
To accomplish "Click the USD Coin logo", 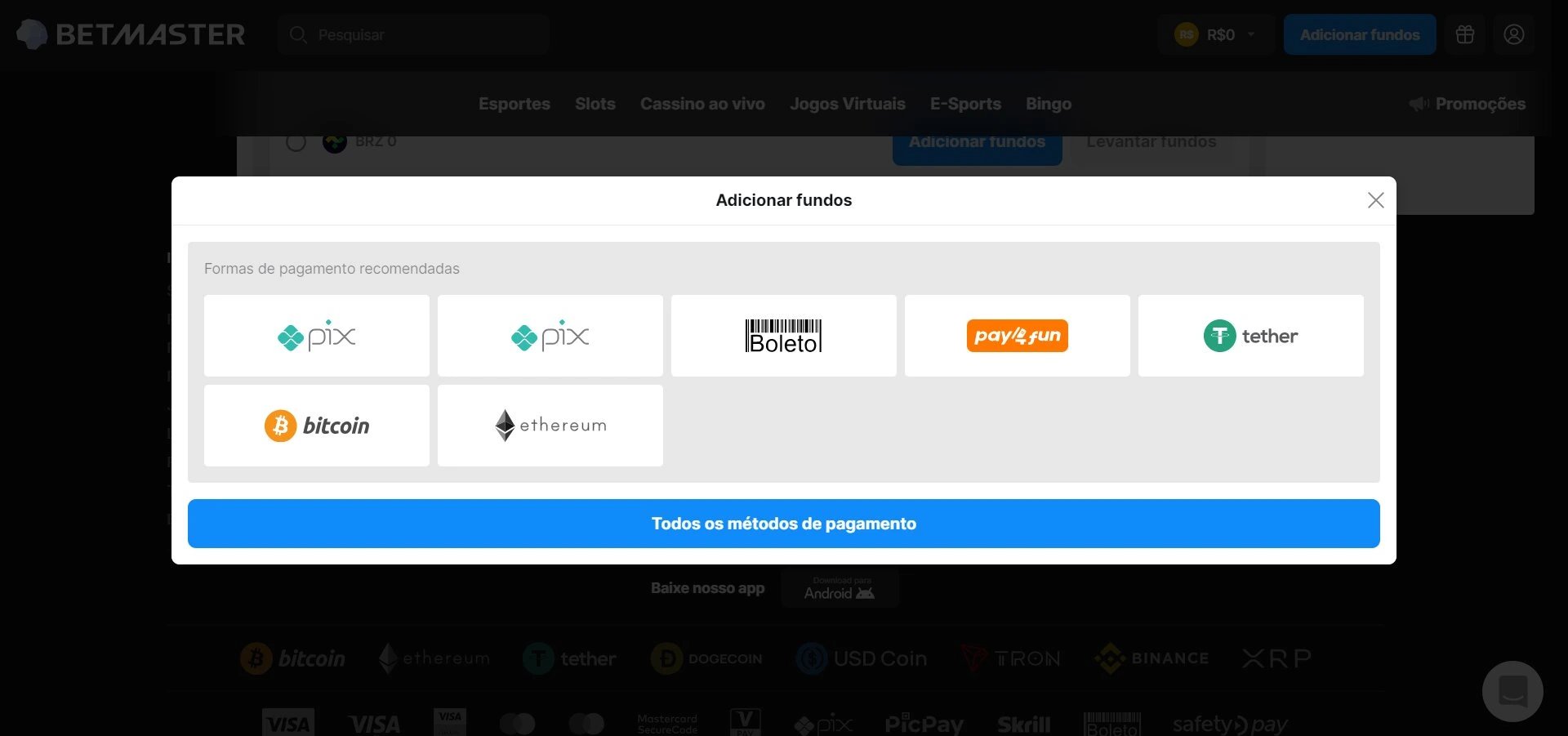I will click(862, 658).
